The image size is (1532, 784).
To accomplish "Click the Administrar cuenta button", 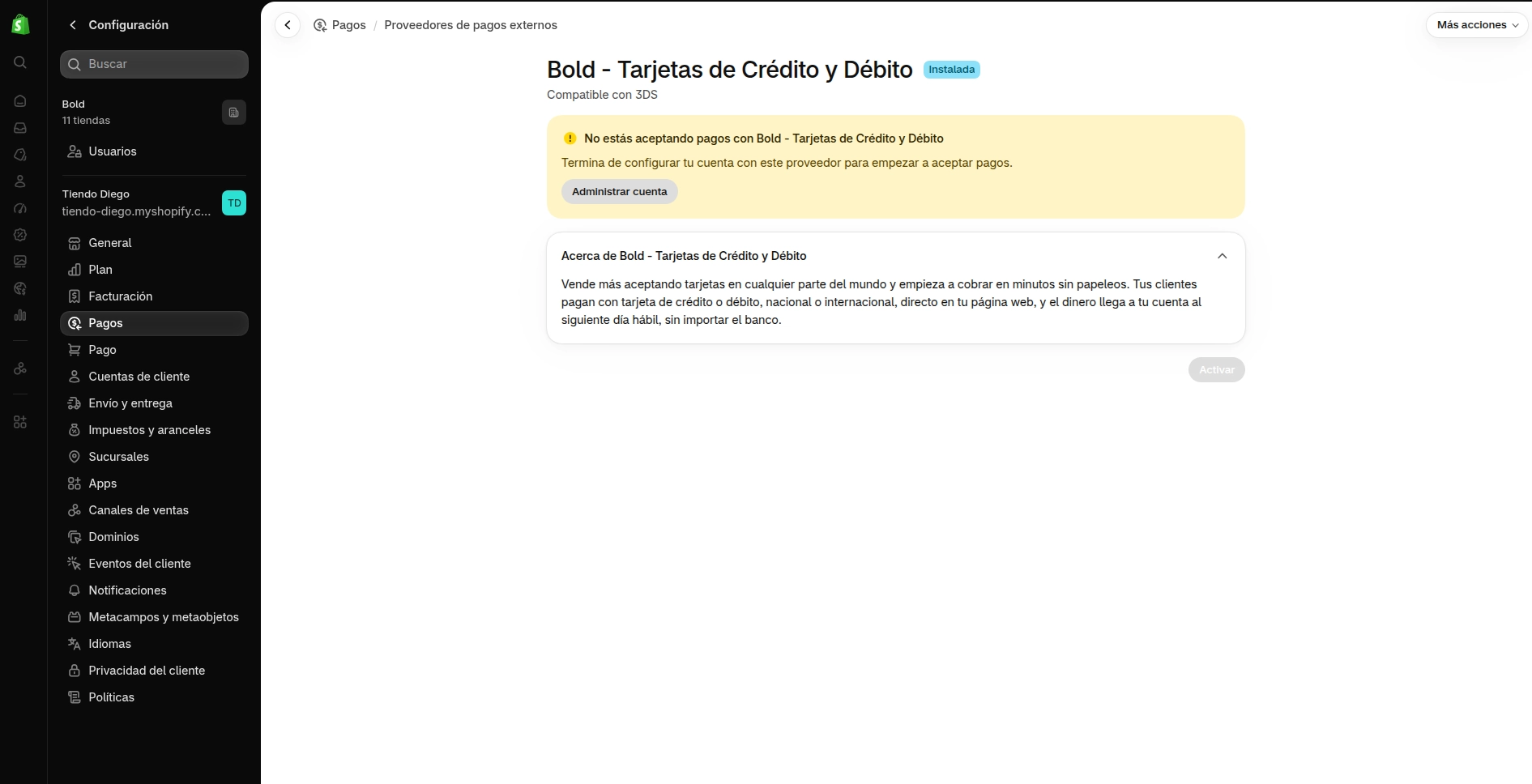I will pyautogui.click(x=620, y=192).
